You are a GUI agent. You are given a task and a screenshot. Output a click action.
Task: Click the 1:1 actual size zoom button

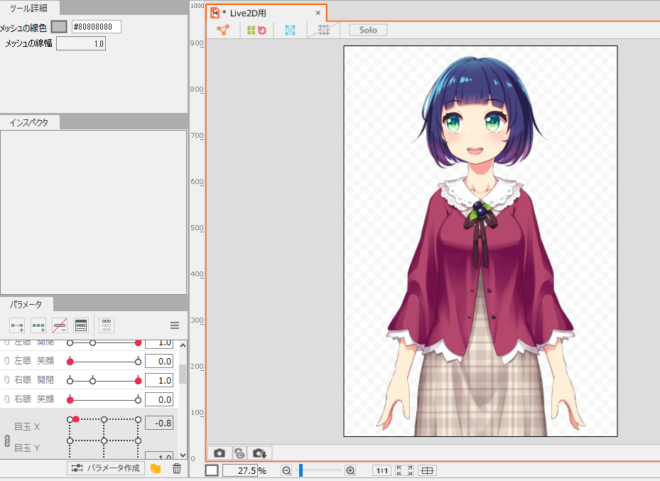382,470
